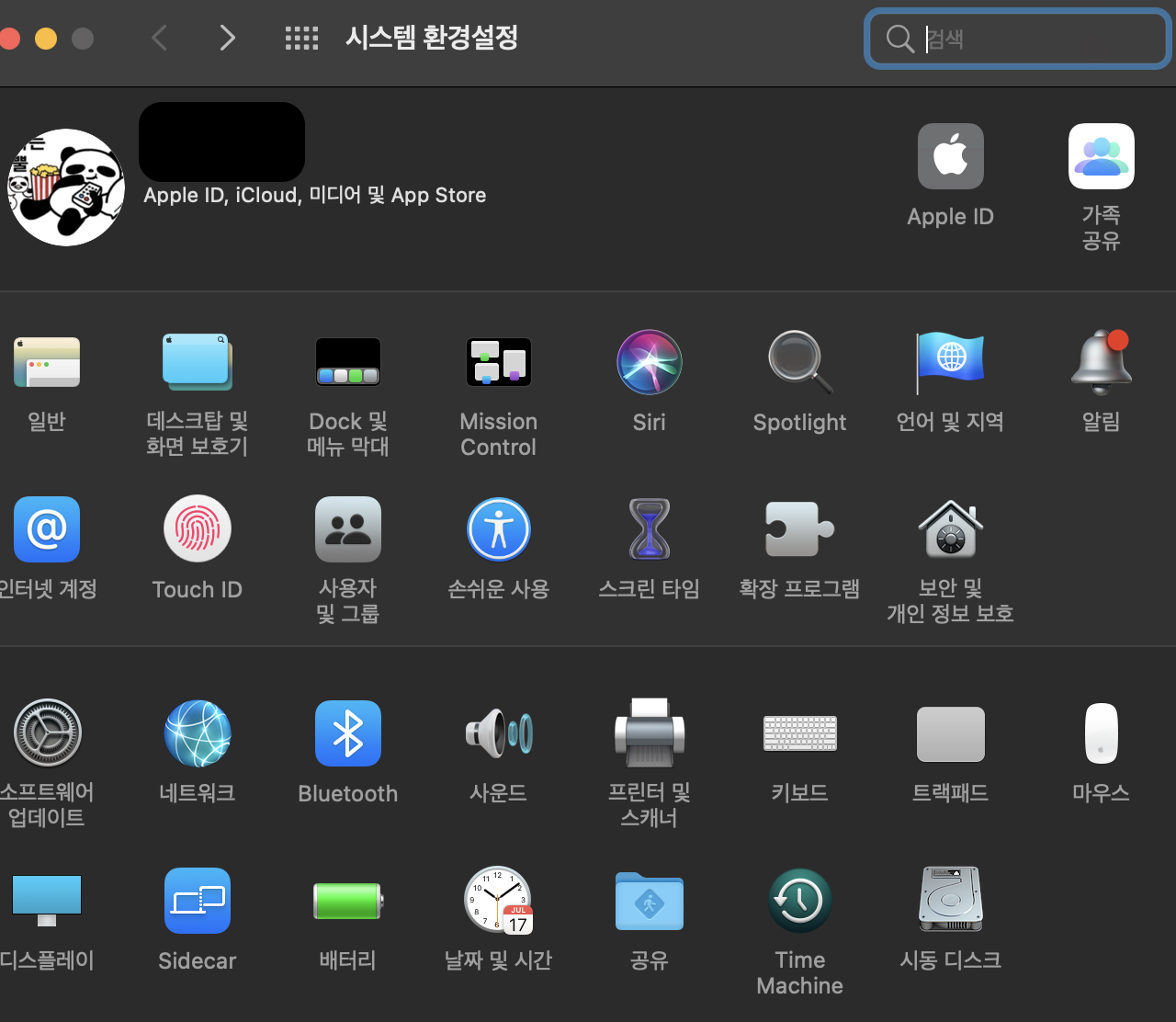Open 배터리 preferences
Viewport: 1176px width, 1022px height.
point(348,901)
